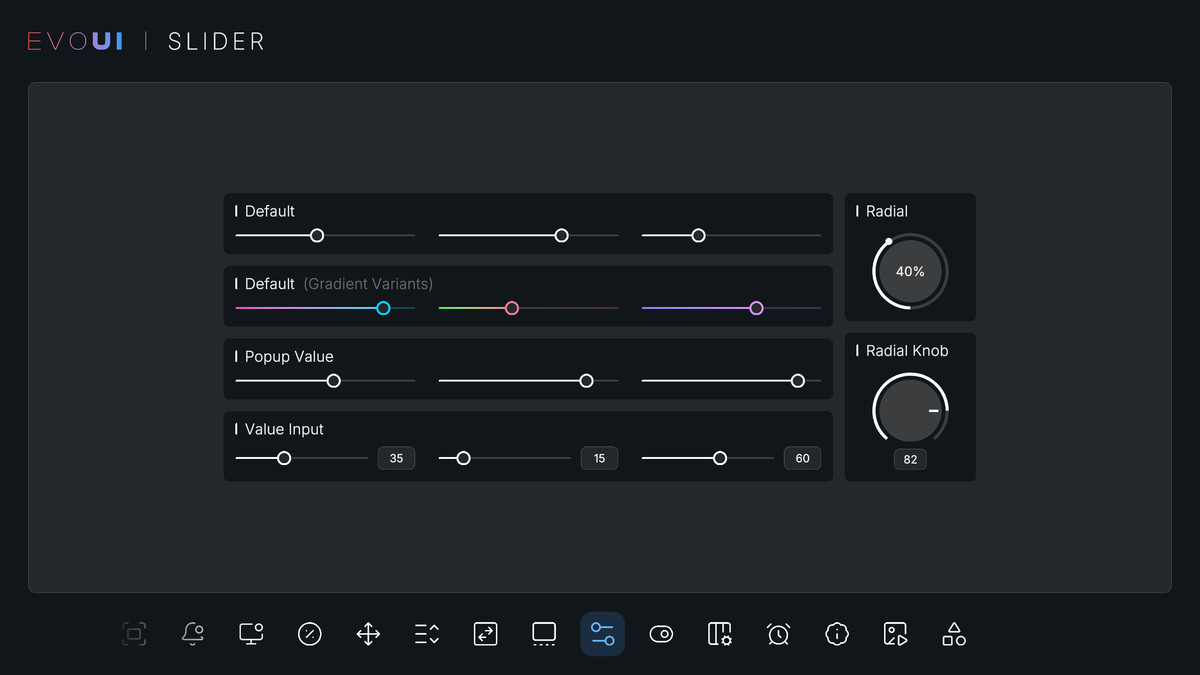Open the modal window component icon

[543, 633]
